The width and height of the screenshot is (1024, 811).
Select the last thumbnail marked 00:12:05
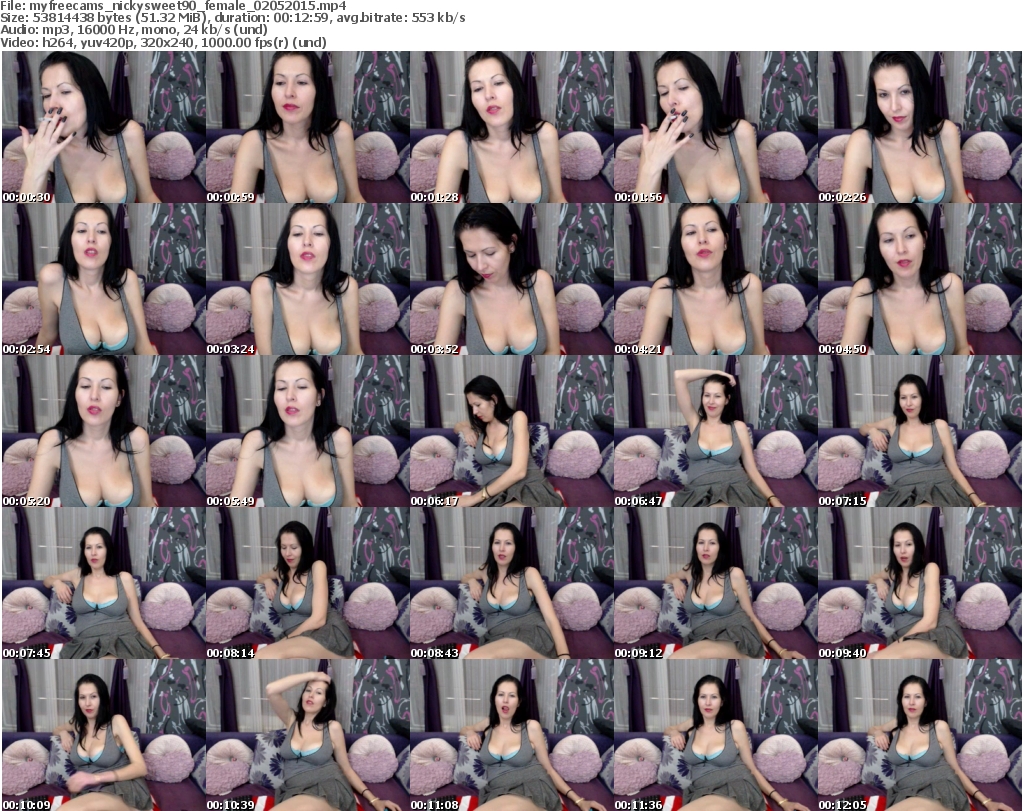click(x=920, y=735)
